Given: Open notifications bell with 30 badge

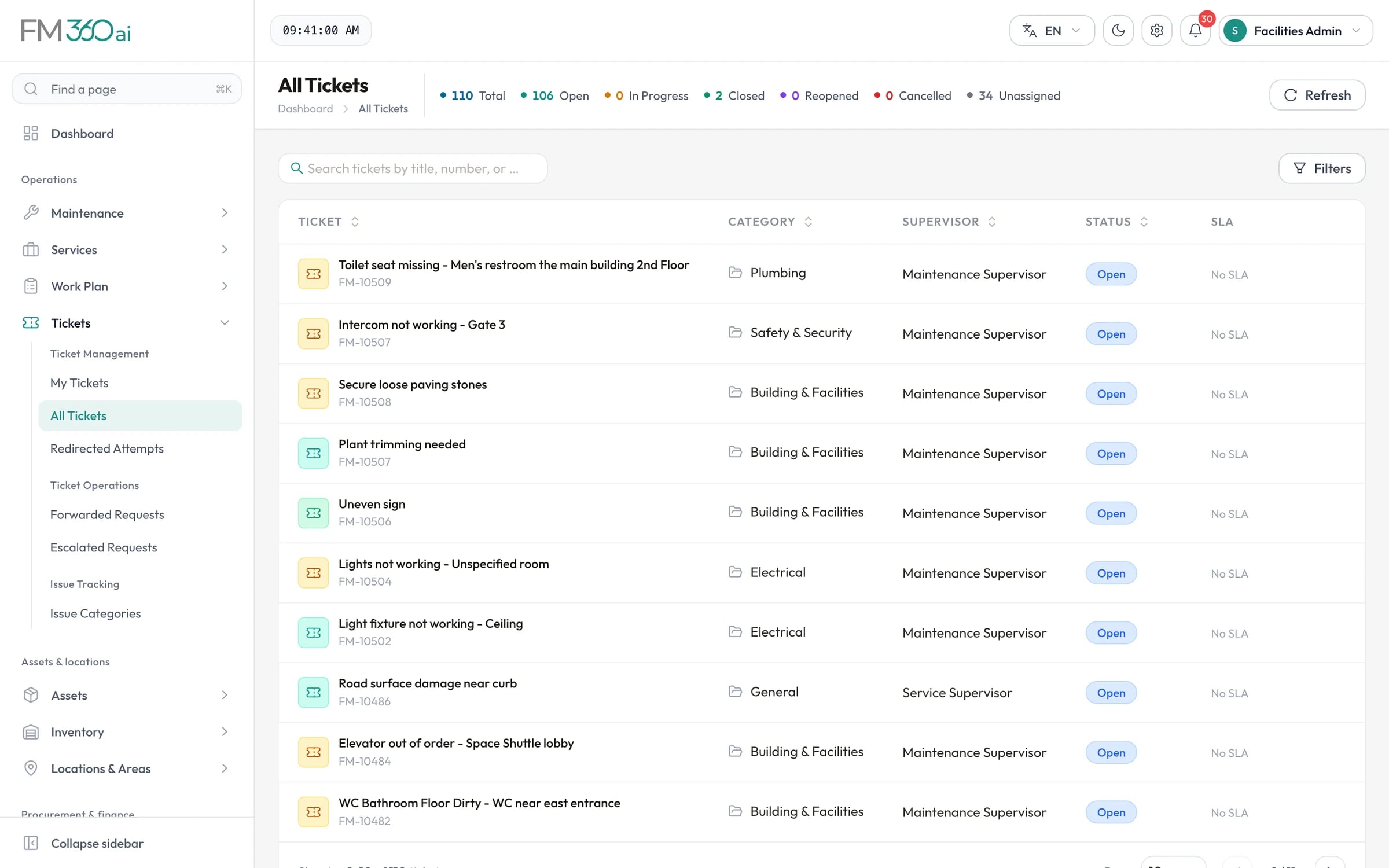Looking at the screenshot, I should (1196, 31).
